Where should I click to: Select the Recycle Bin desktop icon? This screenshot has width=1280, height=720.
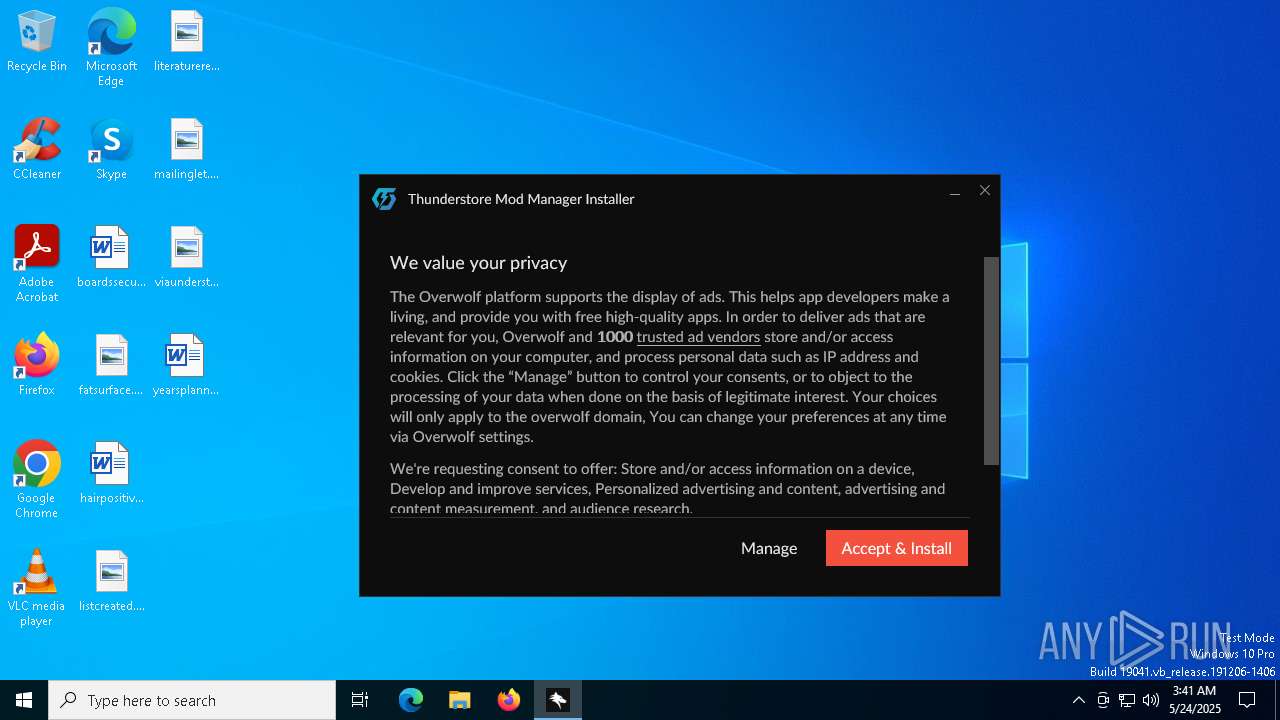37,42
